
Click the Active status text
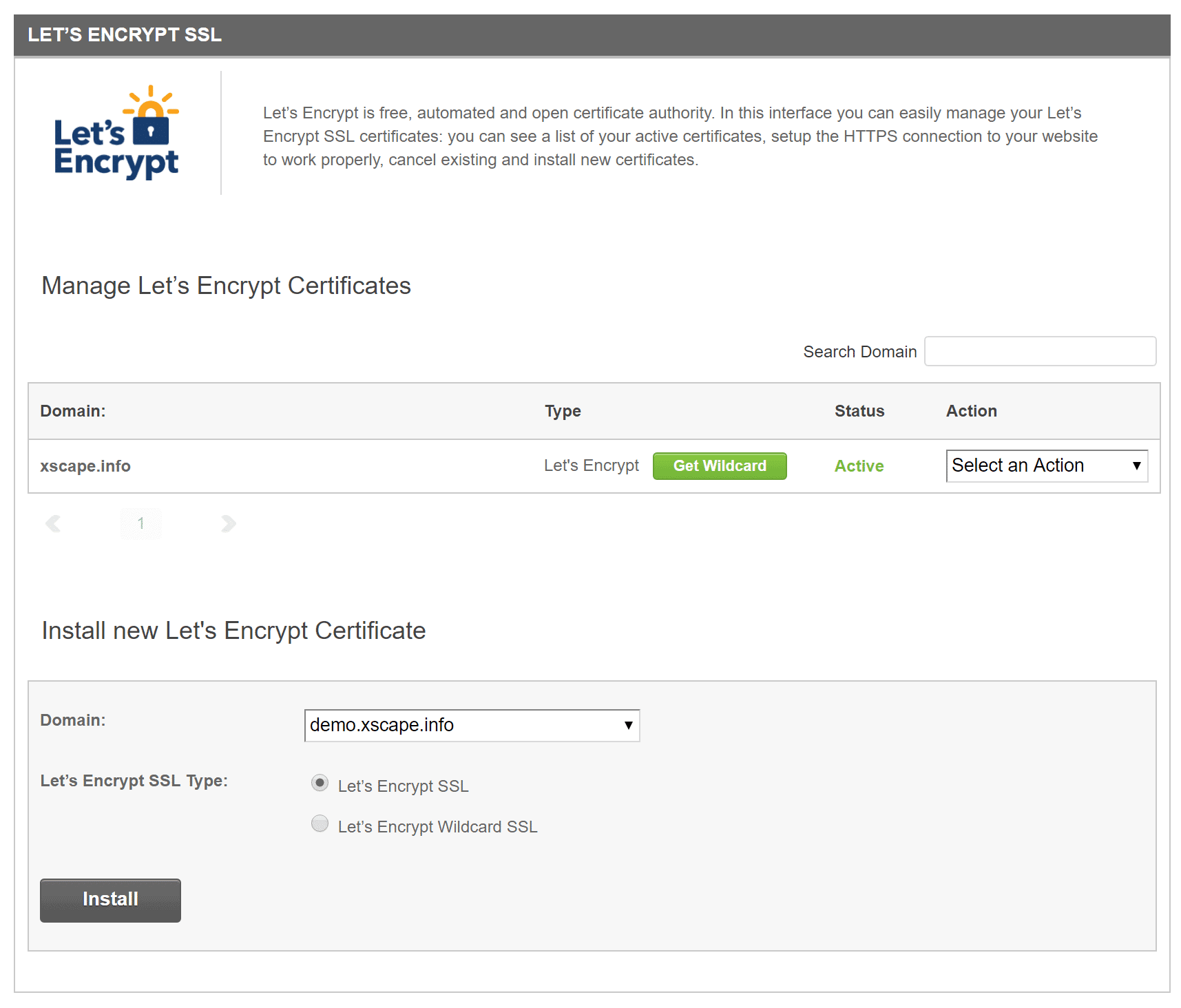point(859,466)
